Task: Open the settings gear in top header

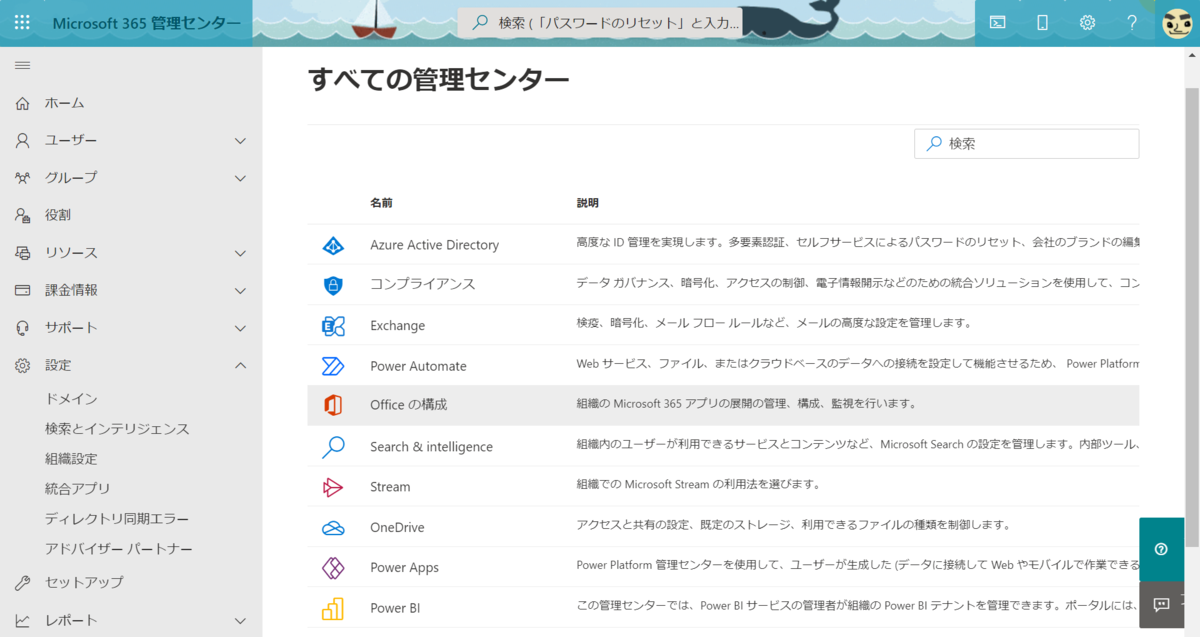Action: (1087, 22)
